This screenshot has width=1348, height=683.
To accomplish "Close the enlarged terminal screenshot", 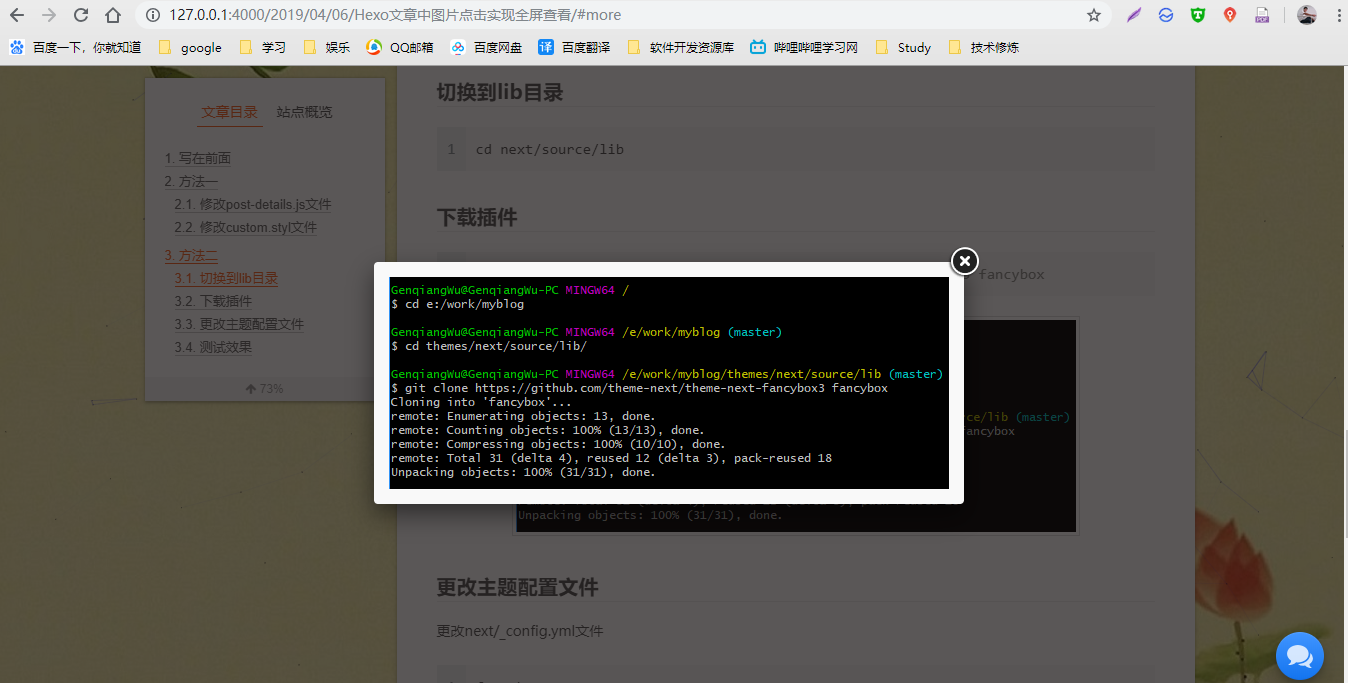I will pyautogui.click(x=963, y=261).
